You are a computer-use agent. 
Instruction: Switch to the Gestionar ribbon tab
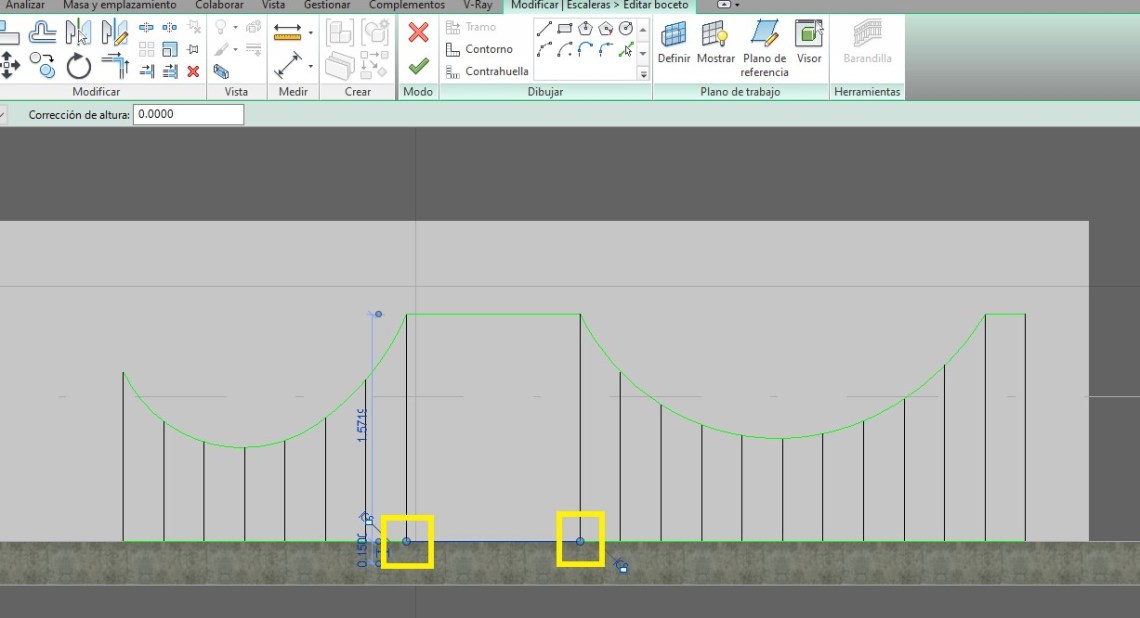(327, 5)
